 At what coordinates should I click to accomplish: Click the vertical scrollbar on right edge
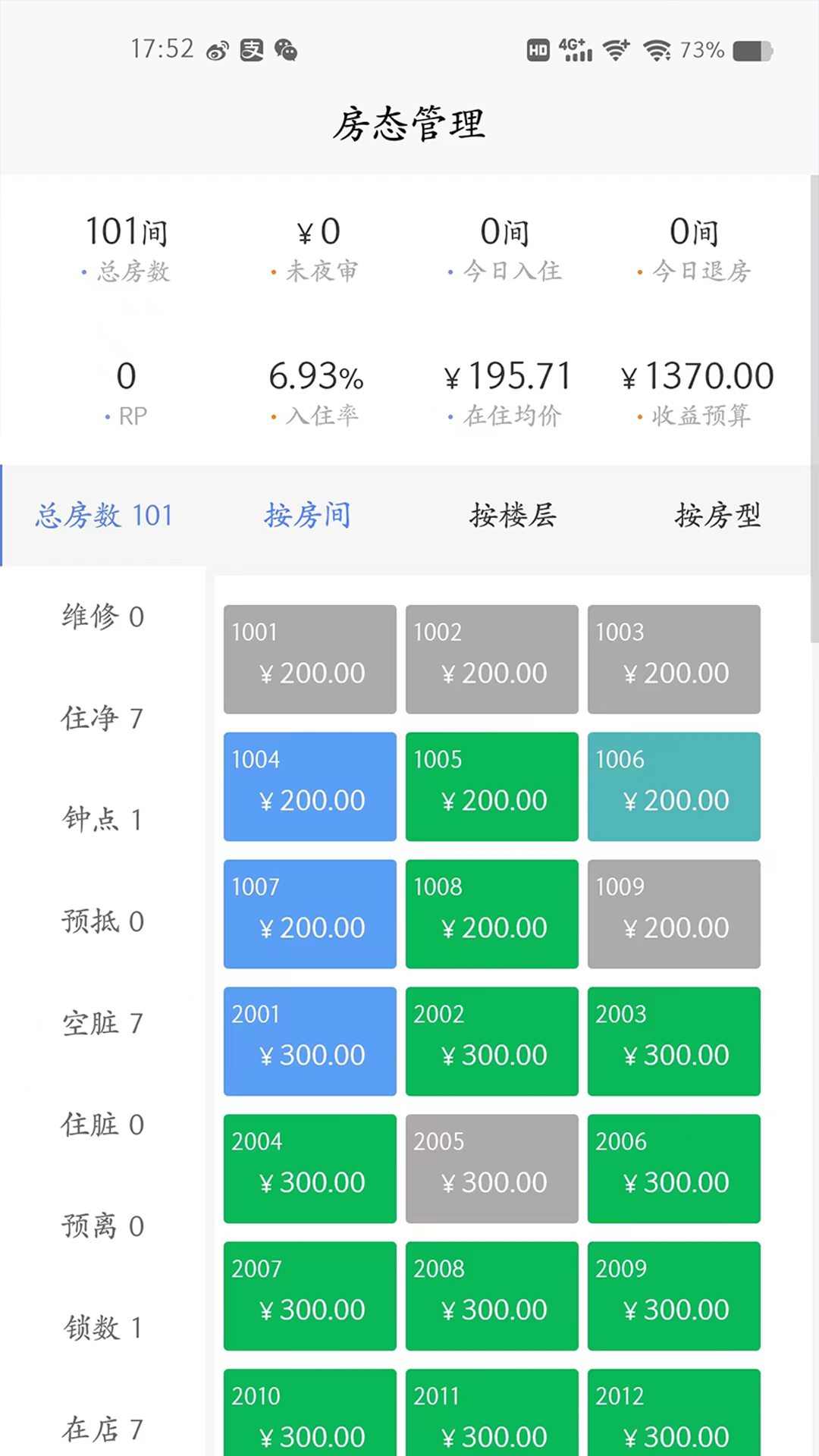[x=814, y=409]
